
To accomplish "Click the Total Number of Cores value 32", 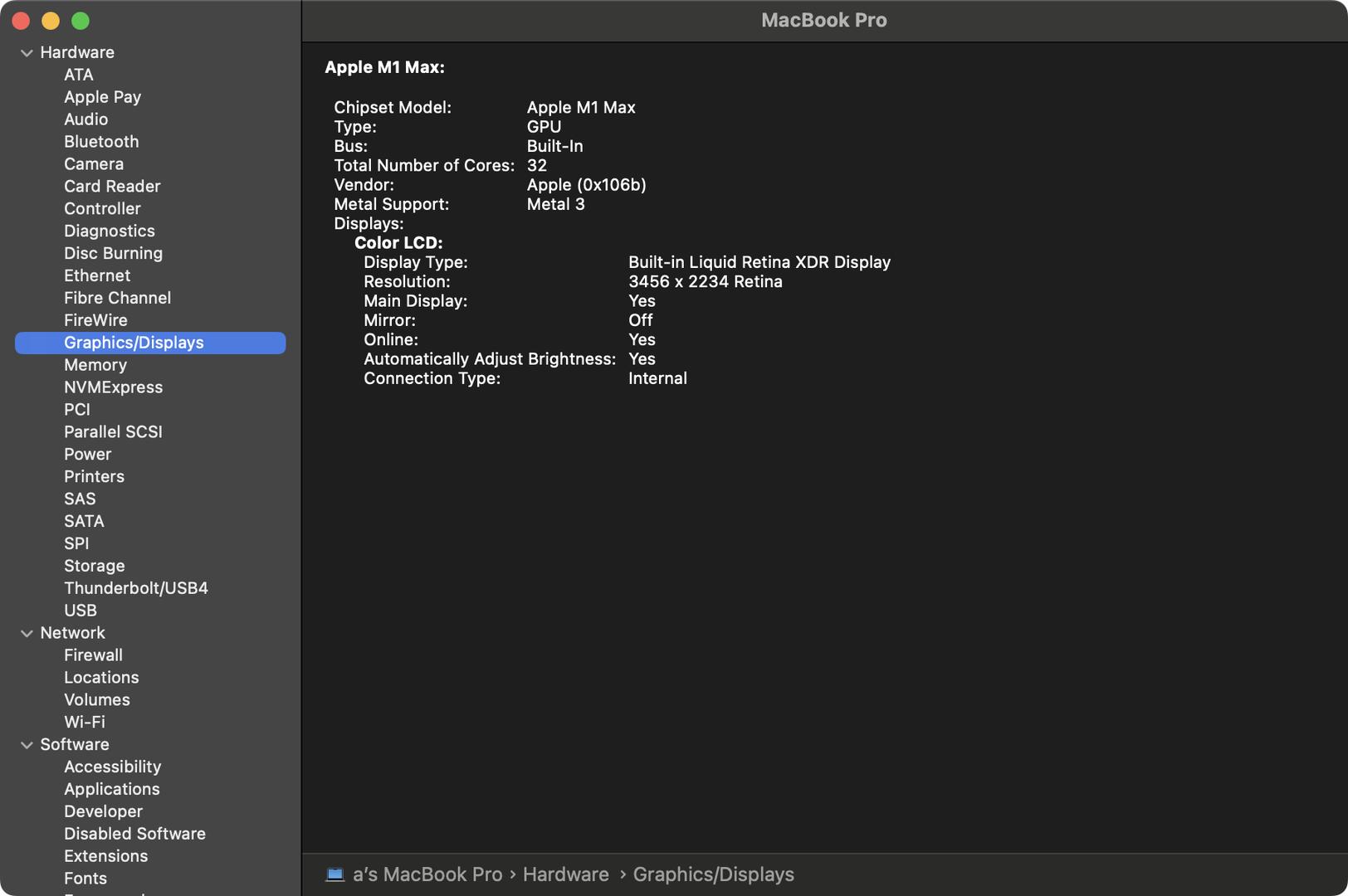I will click(x=537, y=166).
